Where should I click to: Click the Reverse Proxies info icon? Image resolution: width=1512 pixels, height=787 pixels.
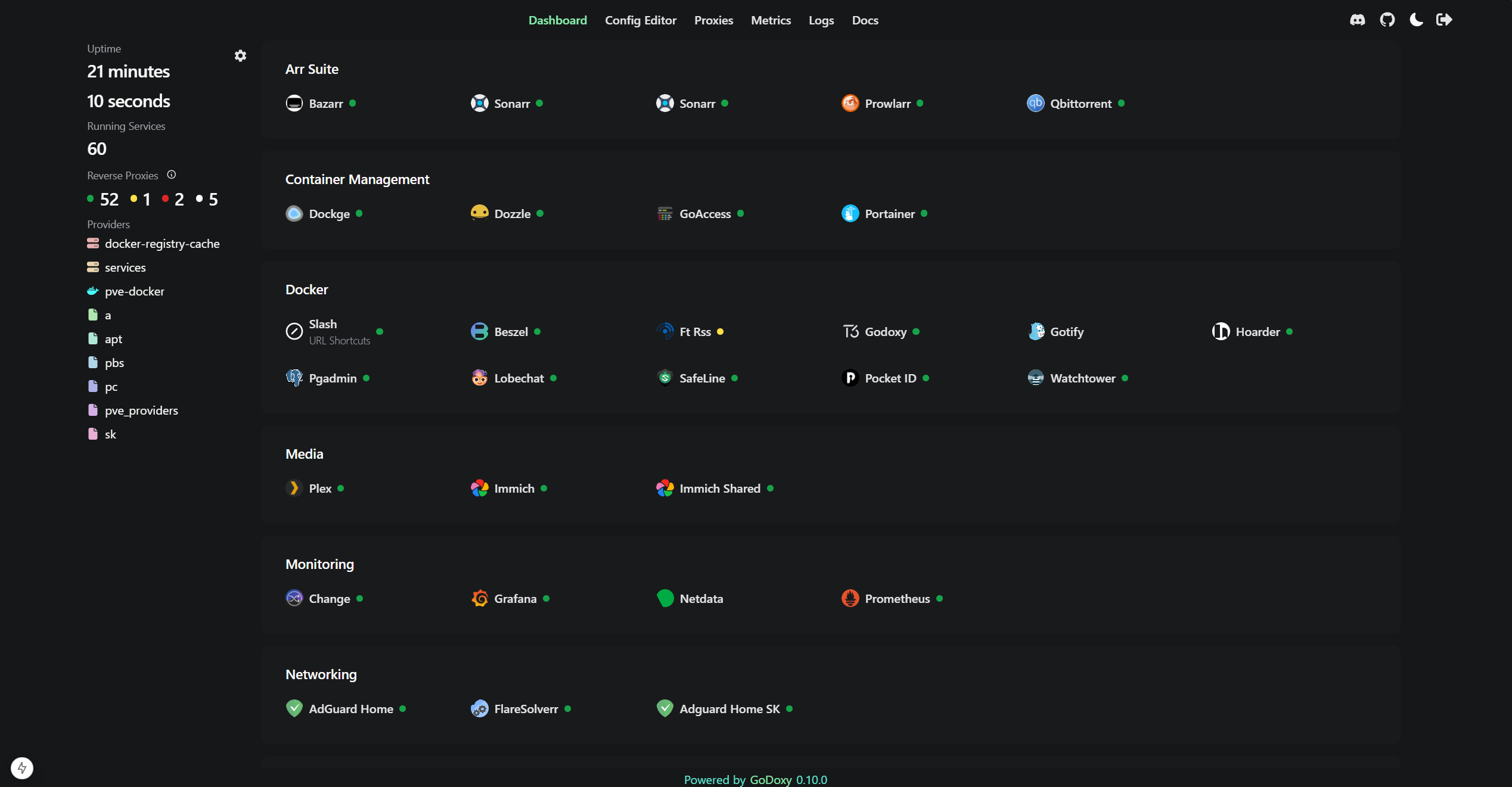click(172, 175)
